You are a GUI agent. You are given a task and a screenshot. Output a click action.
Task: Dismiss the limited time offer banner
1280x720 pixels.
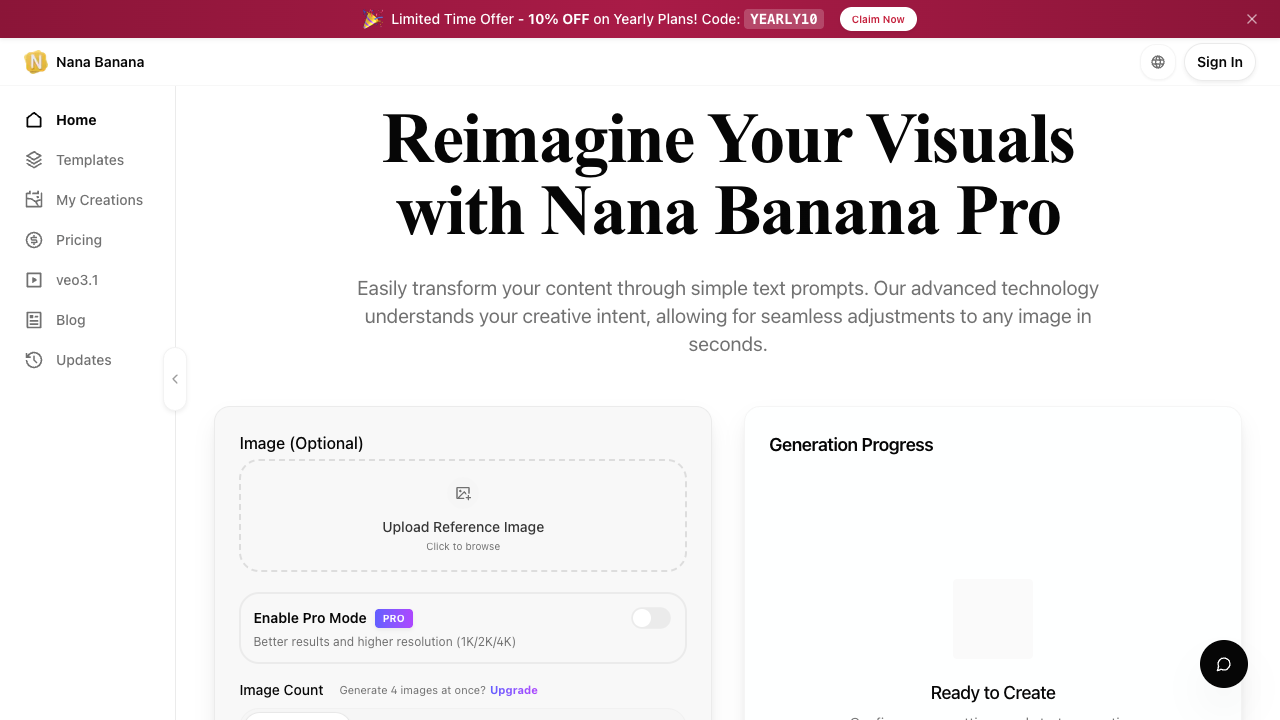pyautogui.click(x=1251, y=18)
